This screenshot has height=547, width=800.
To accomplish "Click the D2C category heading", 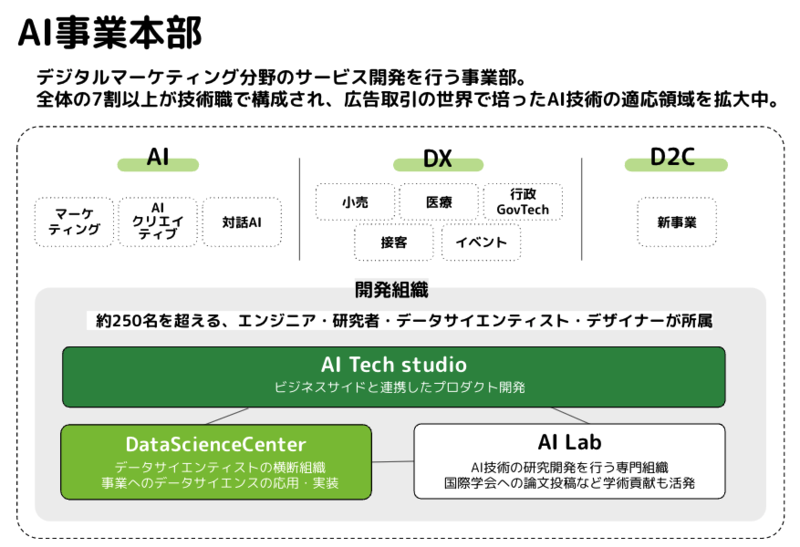I will pyautogui.click(x=672, y=157).
